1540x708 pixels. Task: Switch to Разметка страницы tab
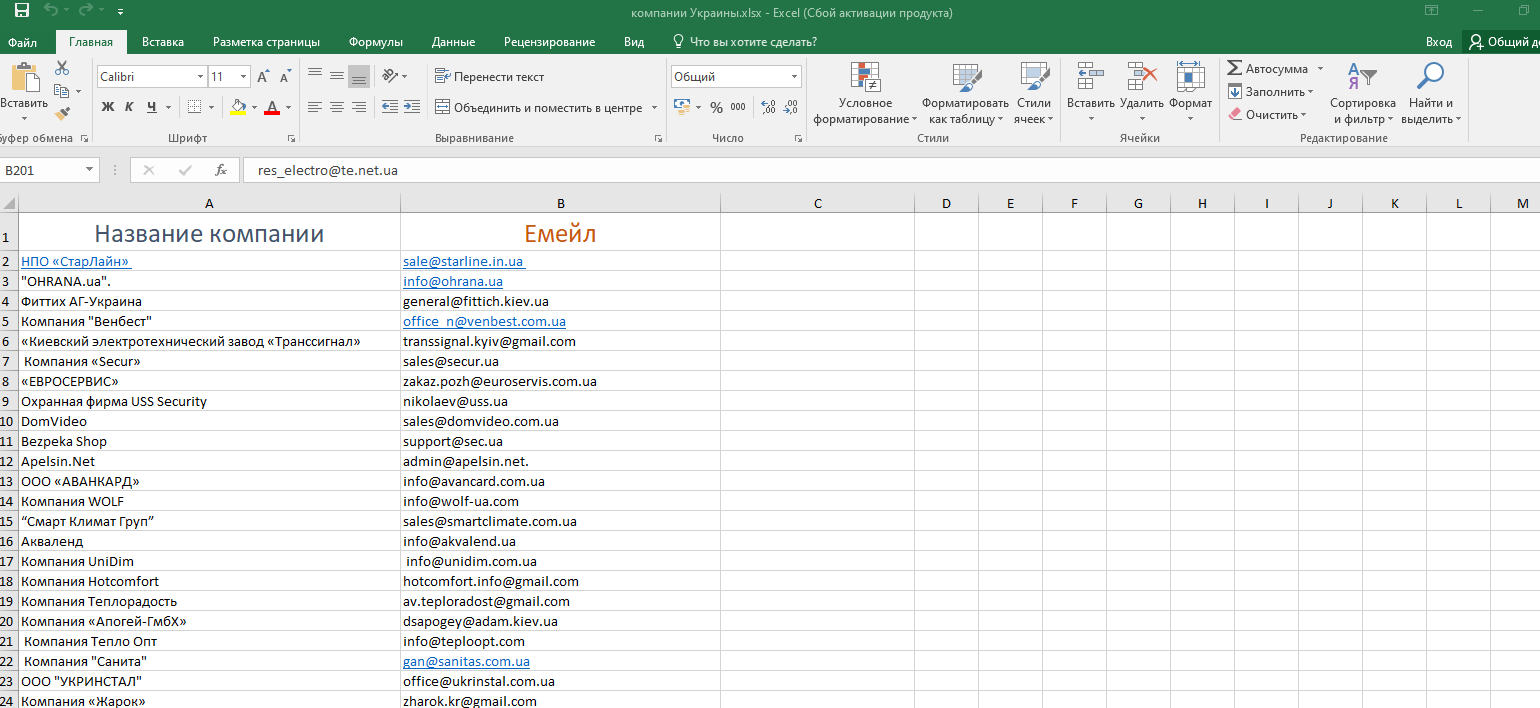[x=266, y=42]
